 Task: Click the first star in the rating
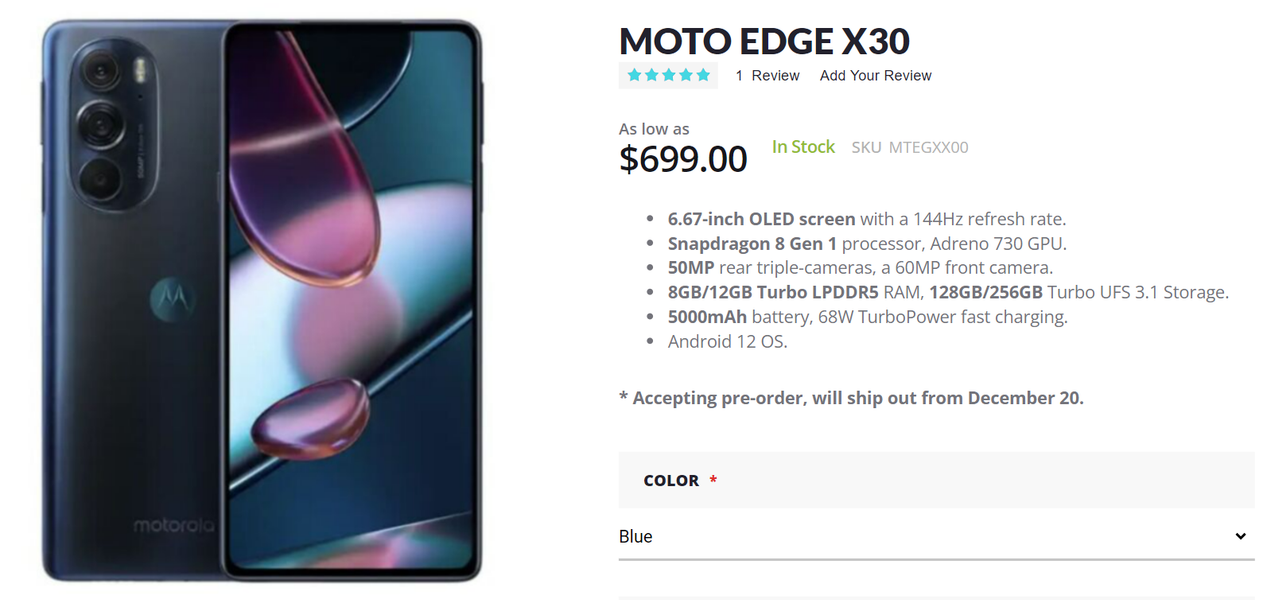pyautogui.click(x=635, y=75)
